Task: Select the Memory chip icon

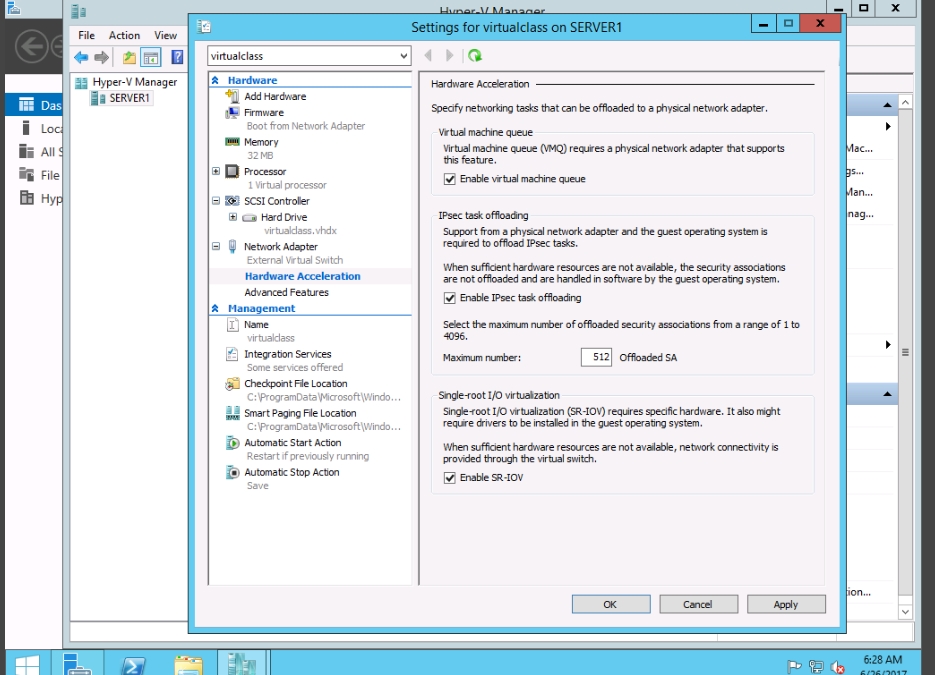Action: point(233,142)
